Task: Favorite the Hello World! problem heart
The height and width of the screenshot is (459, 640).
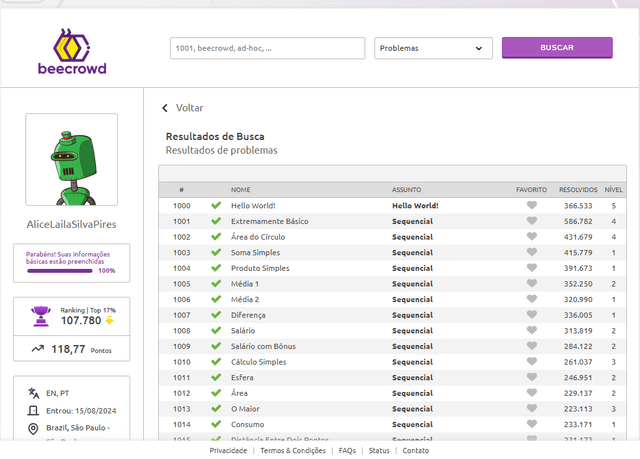Action: (x=531, y=205)
